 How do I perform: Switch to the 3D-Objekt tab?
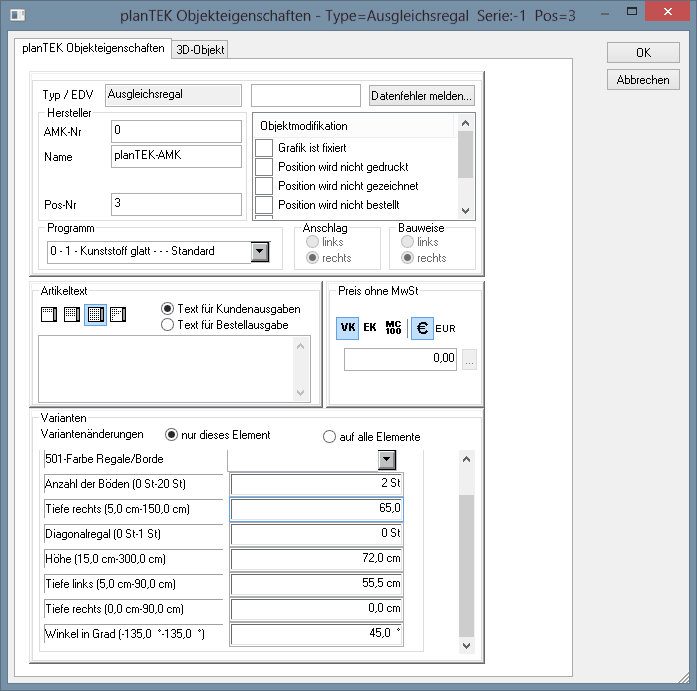click(x=201, y=49)
